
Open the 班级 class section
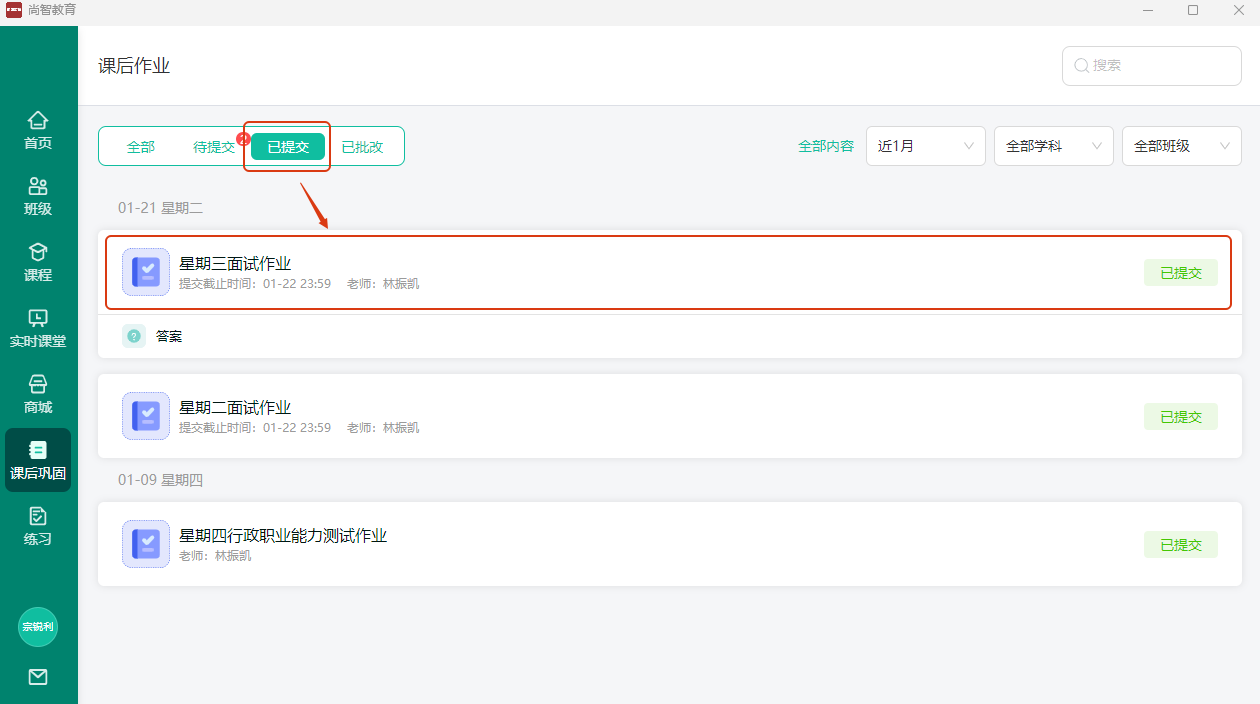coord(38,197)
